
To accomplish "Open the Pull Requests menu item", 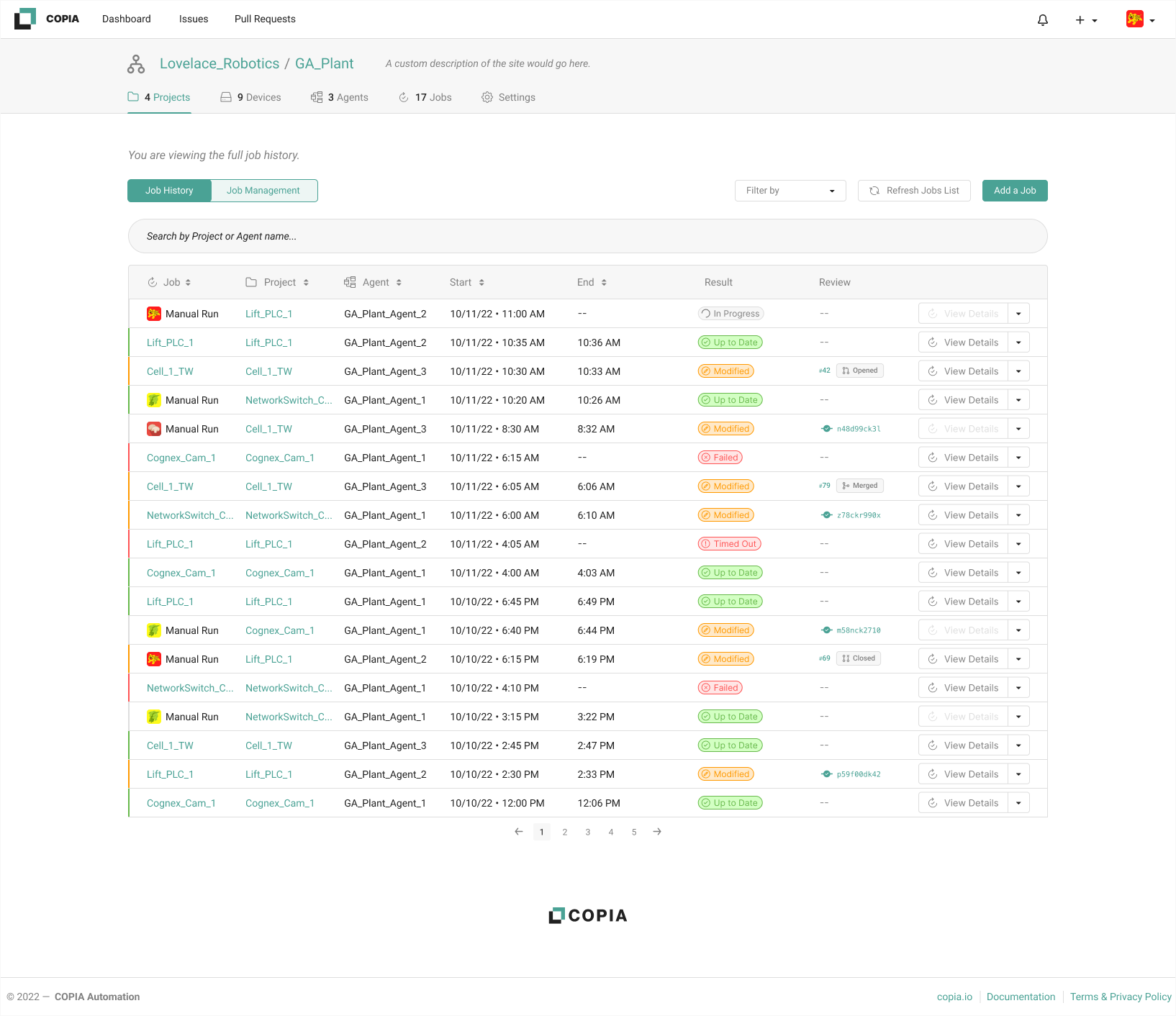I will pos(265,19).
